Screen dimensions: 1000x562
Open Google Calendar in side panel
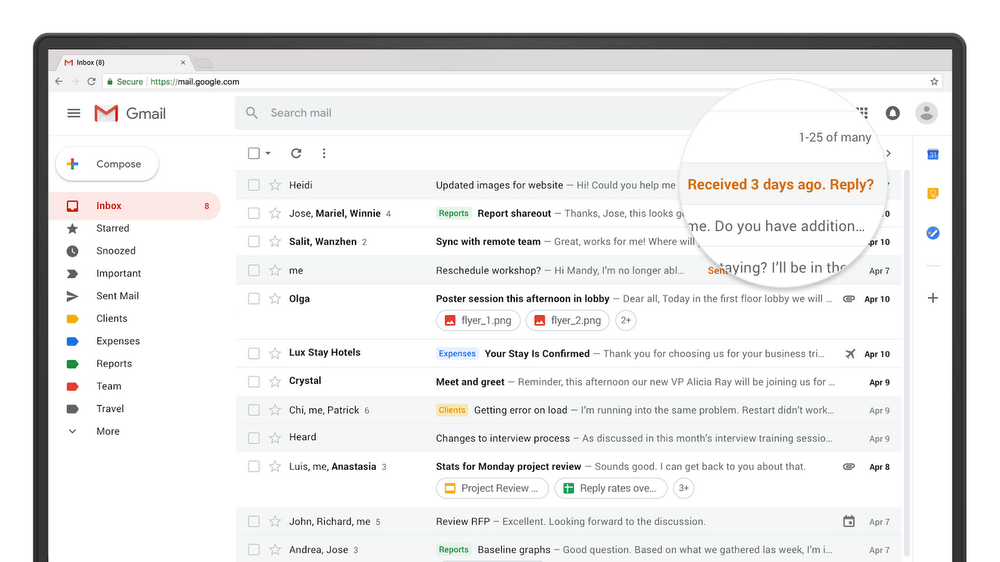coord(932,154)
